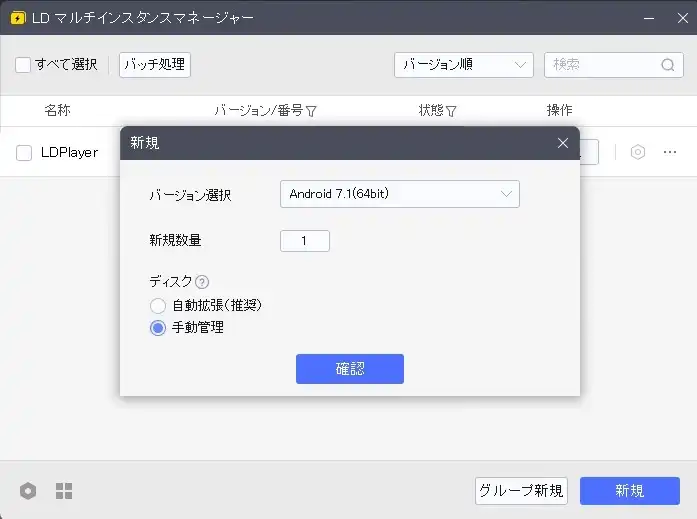The width and height of the screenshot is (697, 519).
Task: Click the 新規数量 number input field
Action: pos(305,241)
